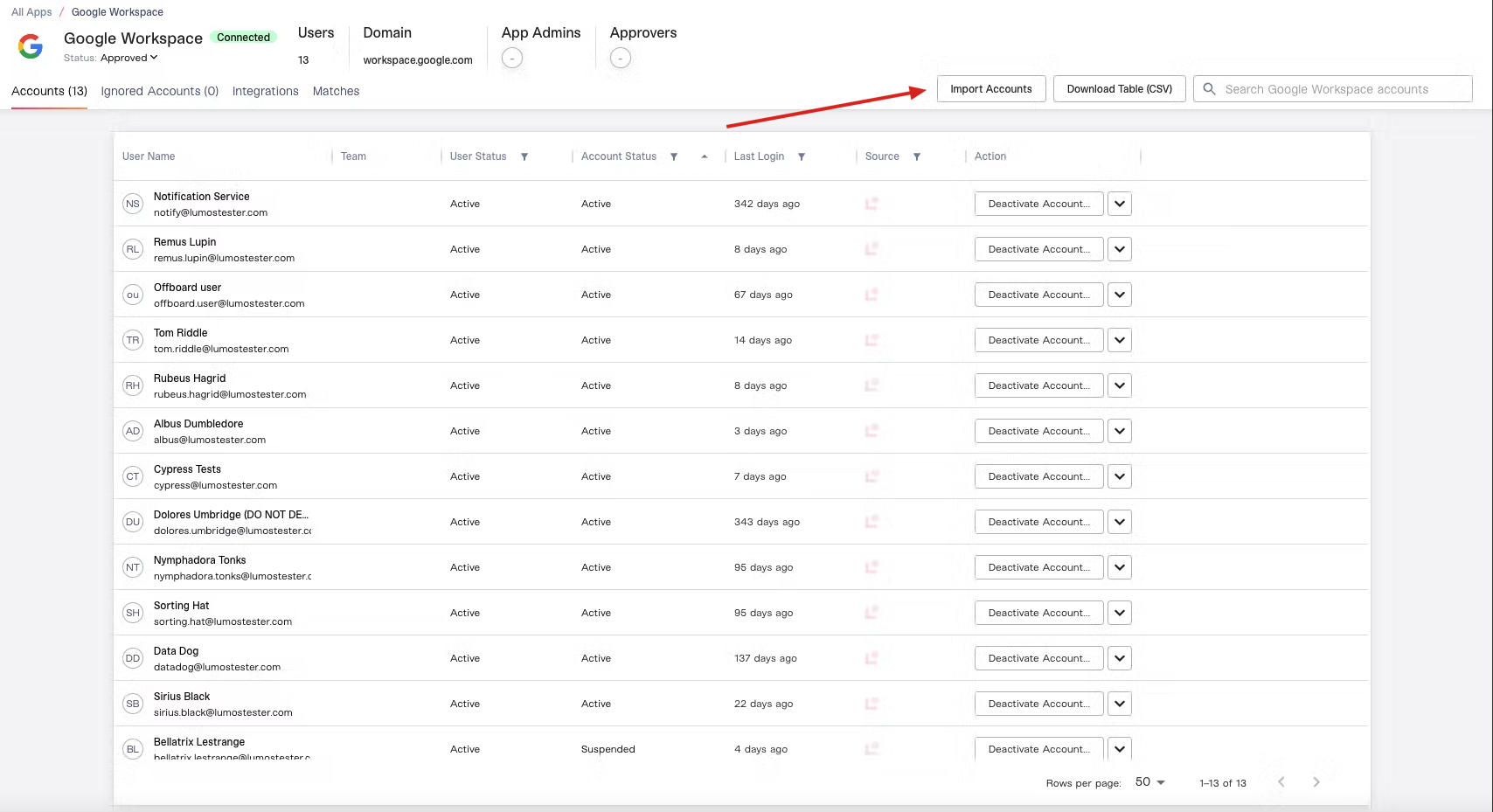Expand action dropdown for Nymphadora Tonks row
Screen dimensions: 1493x812
coord(1120,567)
